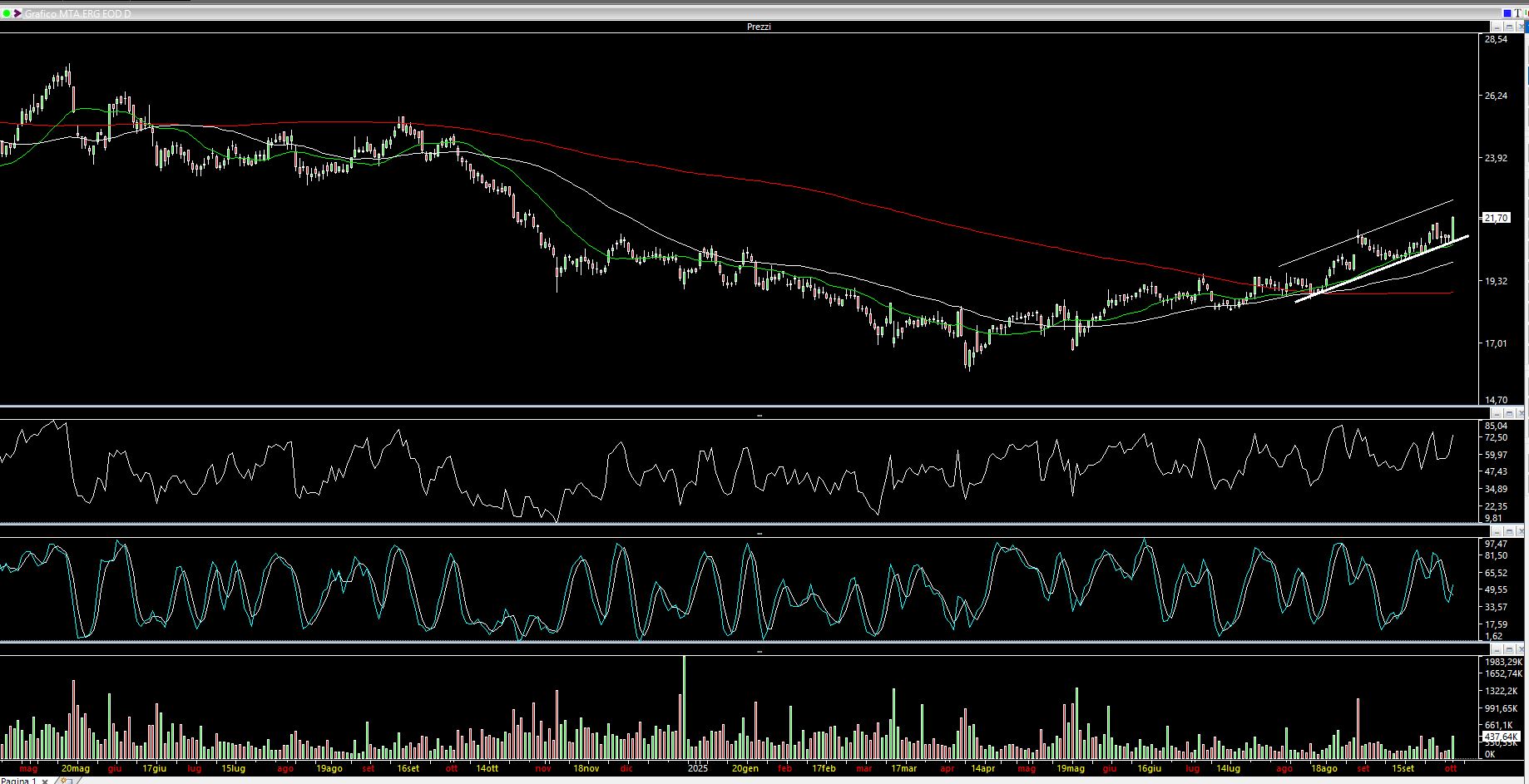Maximize the cyan stochastic oscillator panel
Viewport: 1529px width, 784px height.
click(x=1509, y=531)
